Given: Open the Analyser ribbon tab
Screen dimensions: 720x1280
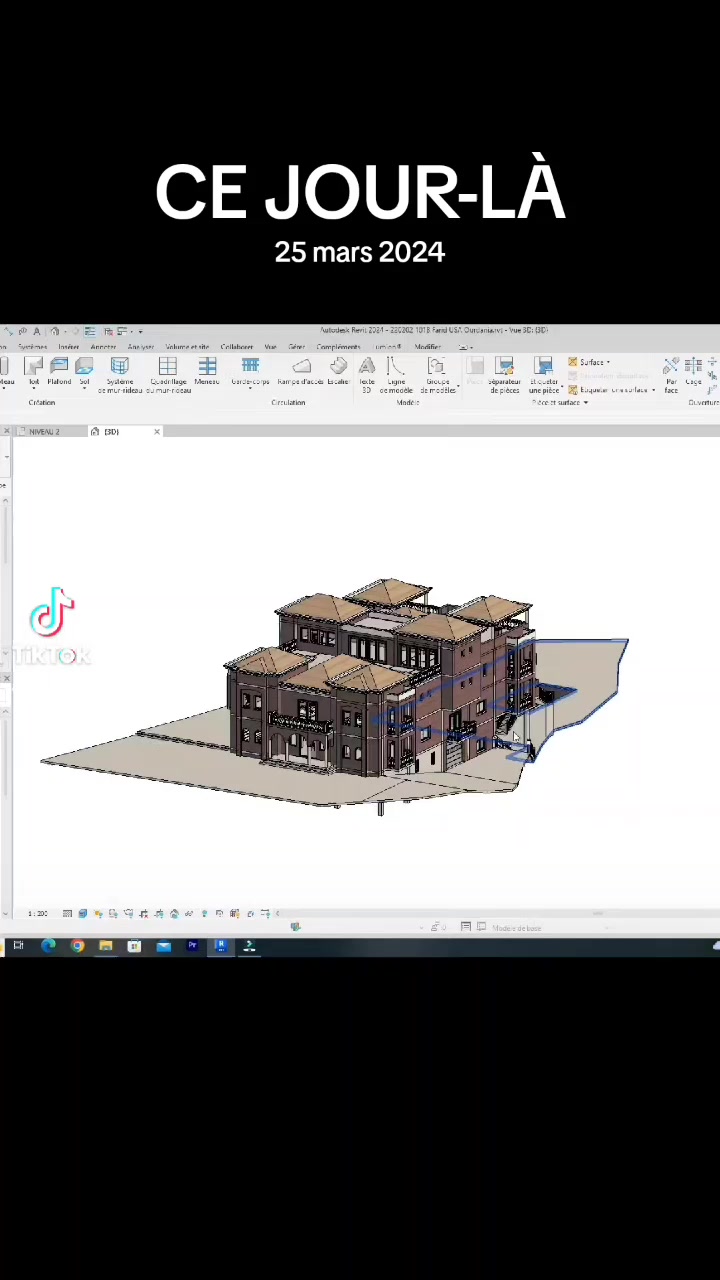Looking at the screenshot, I should coord(141,347).
